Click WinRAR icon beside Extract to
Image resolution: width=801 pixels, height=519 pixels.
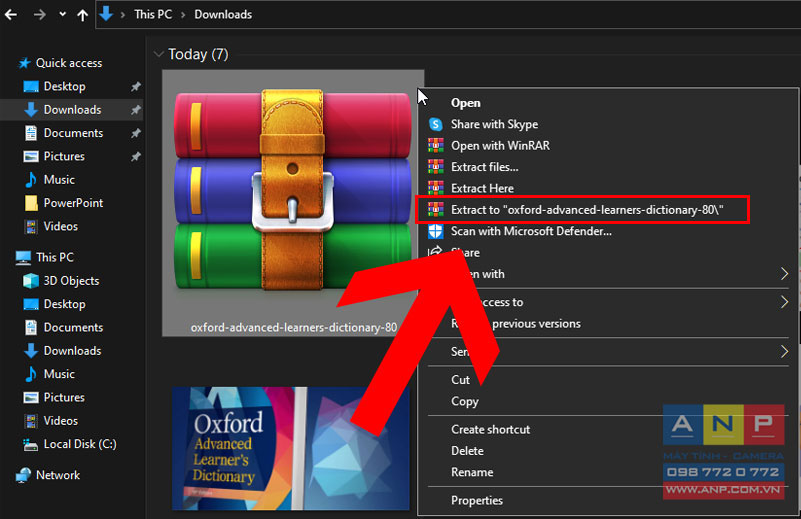point(435,209)
